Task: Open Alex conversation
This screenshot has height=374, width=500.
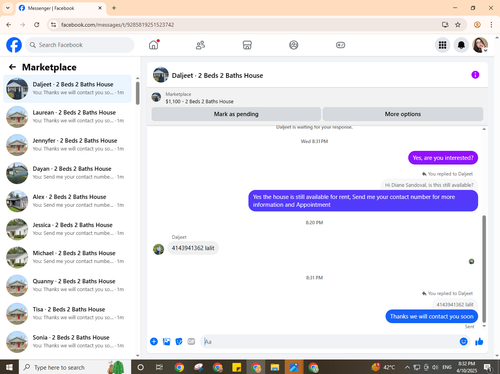Action: click(67, 201)
